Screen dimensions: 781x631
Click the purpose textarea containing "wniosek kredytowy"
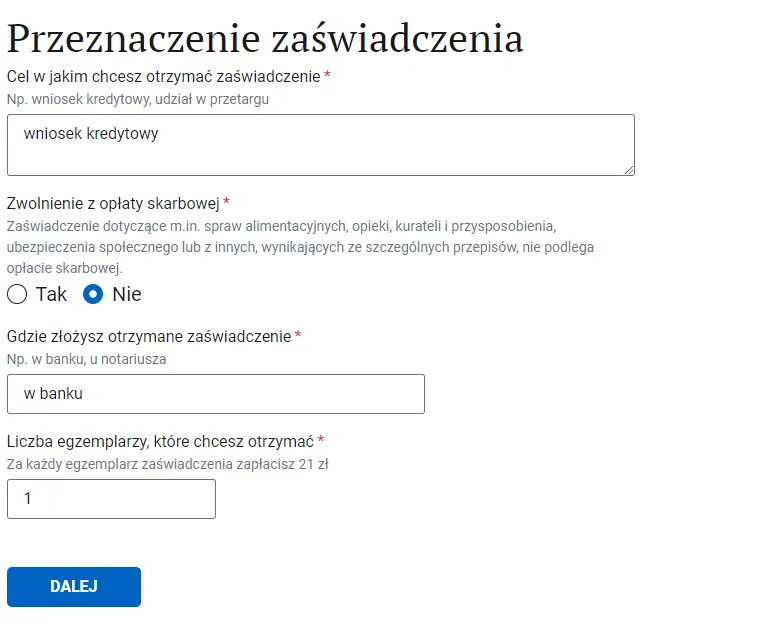320,145
